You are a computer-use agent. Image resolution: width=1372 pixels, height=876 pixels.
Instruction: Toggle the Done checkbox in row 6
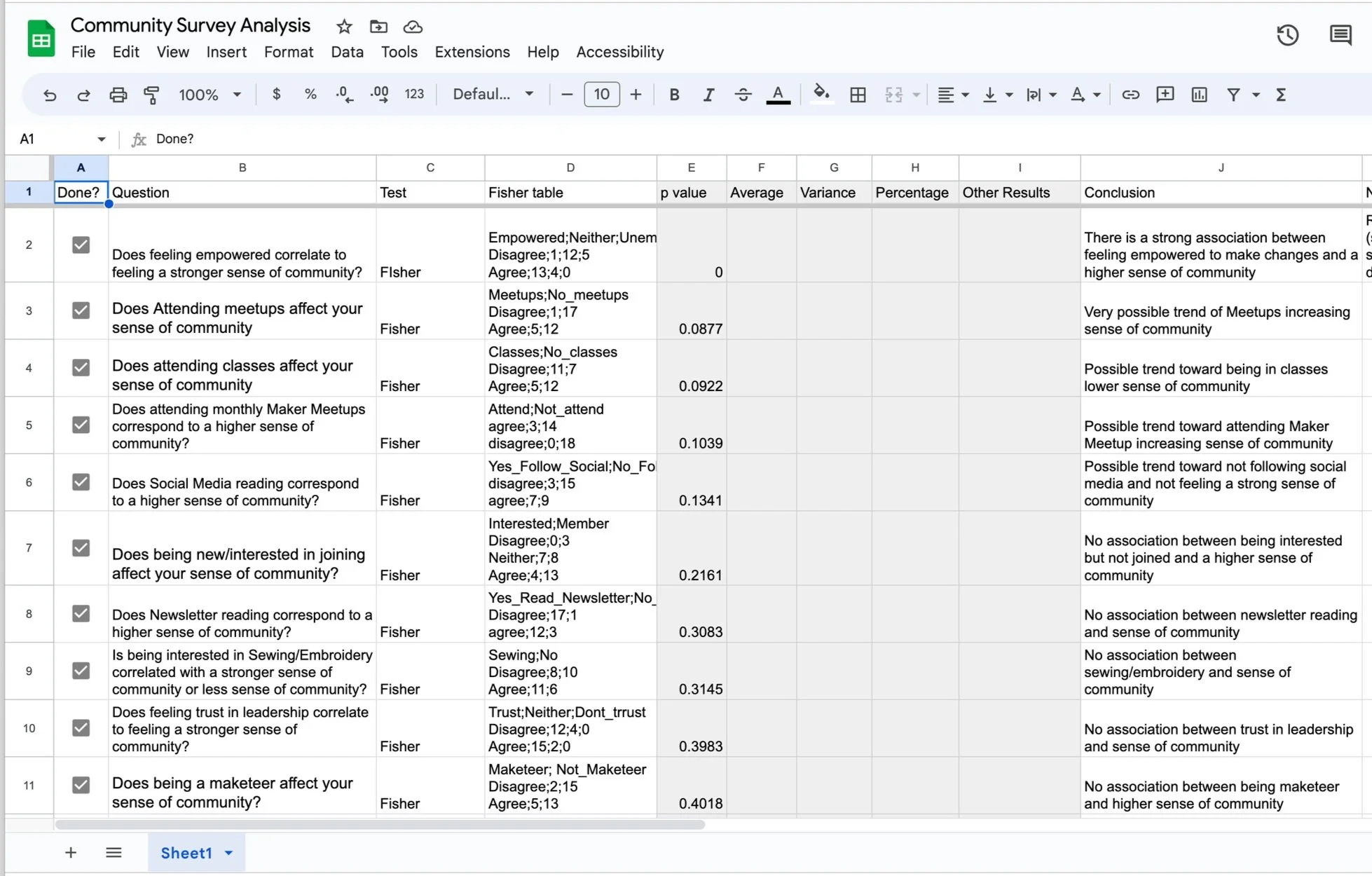pos(81,481)
